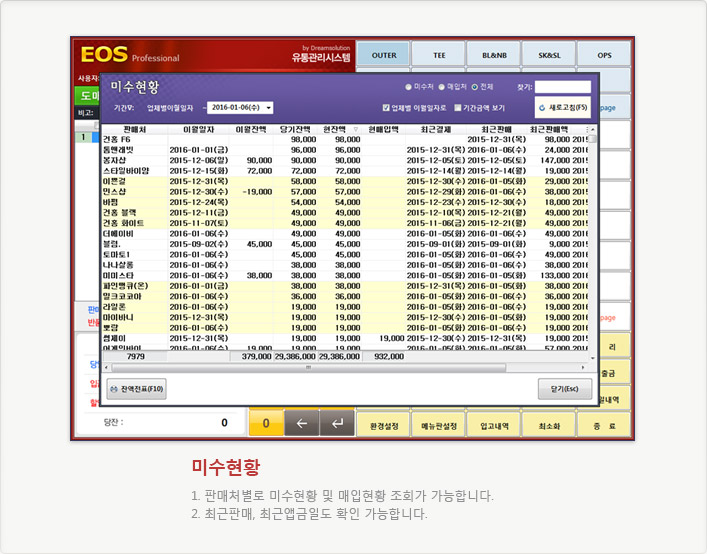
Task: Click the vertical scrollbar thumb of table
Action: pos(593,139)
